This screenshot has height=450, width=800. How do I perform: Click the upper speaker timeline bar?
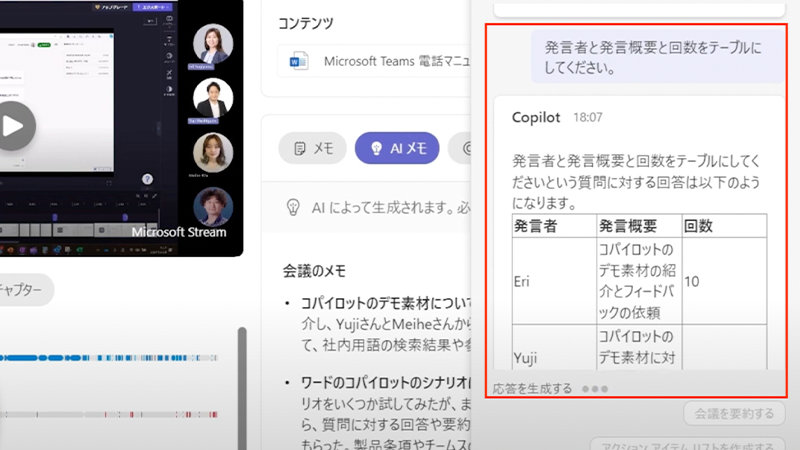pyautogui.click(x=110, y=357)
